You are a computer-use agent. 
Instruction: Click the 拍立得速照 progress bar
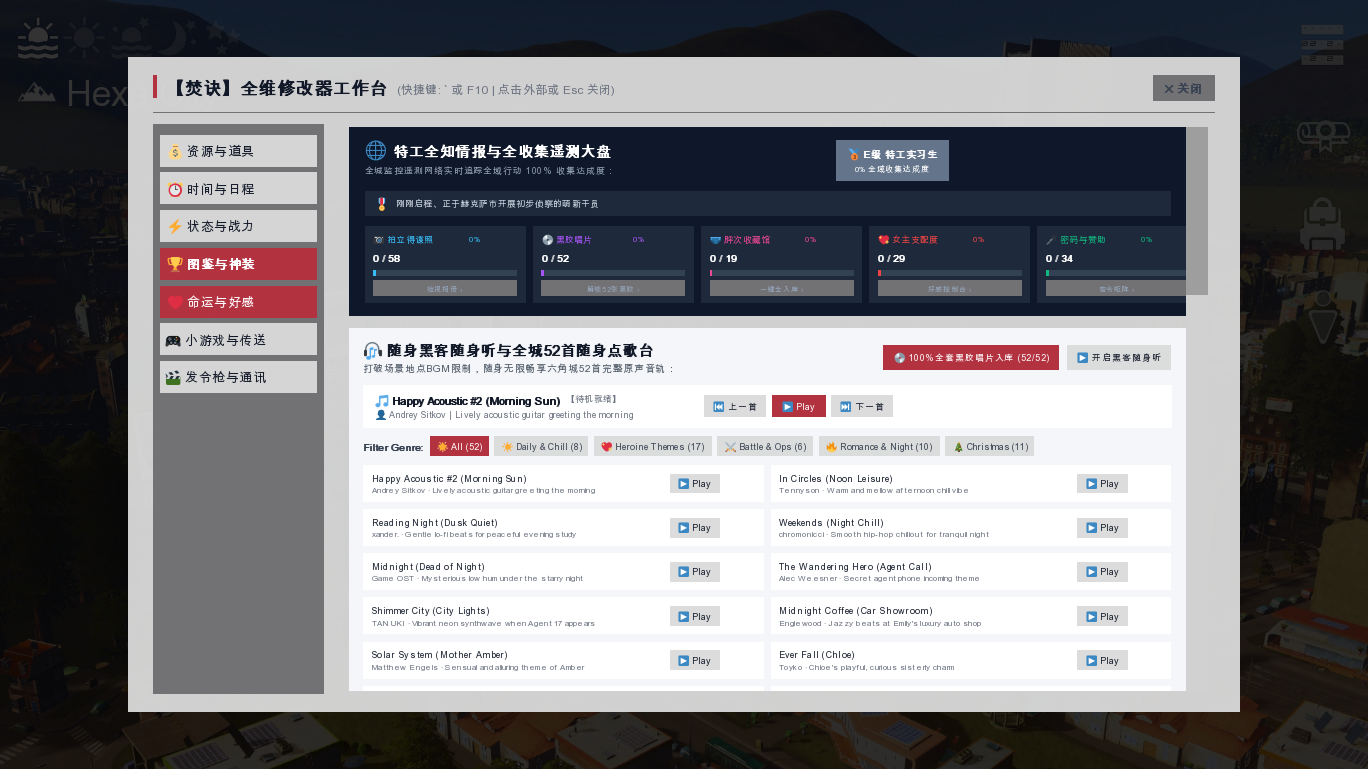pos(445,273)
